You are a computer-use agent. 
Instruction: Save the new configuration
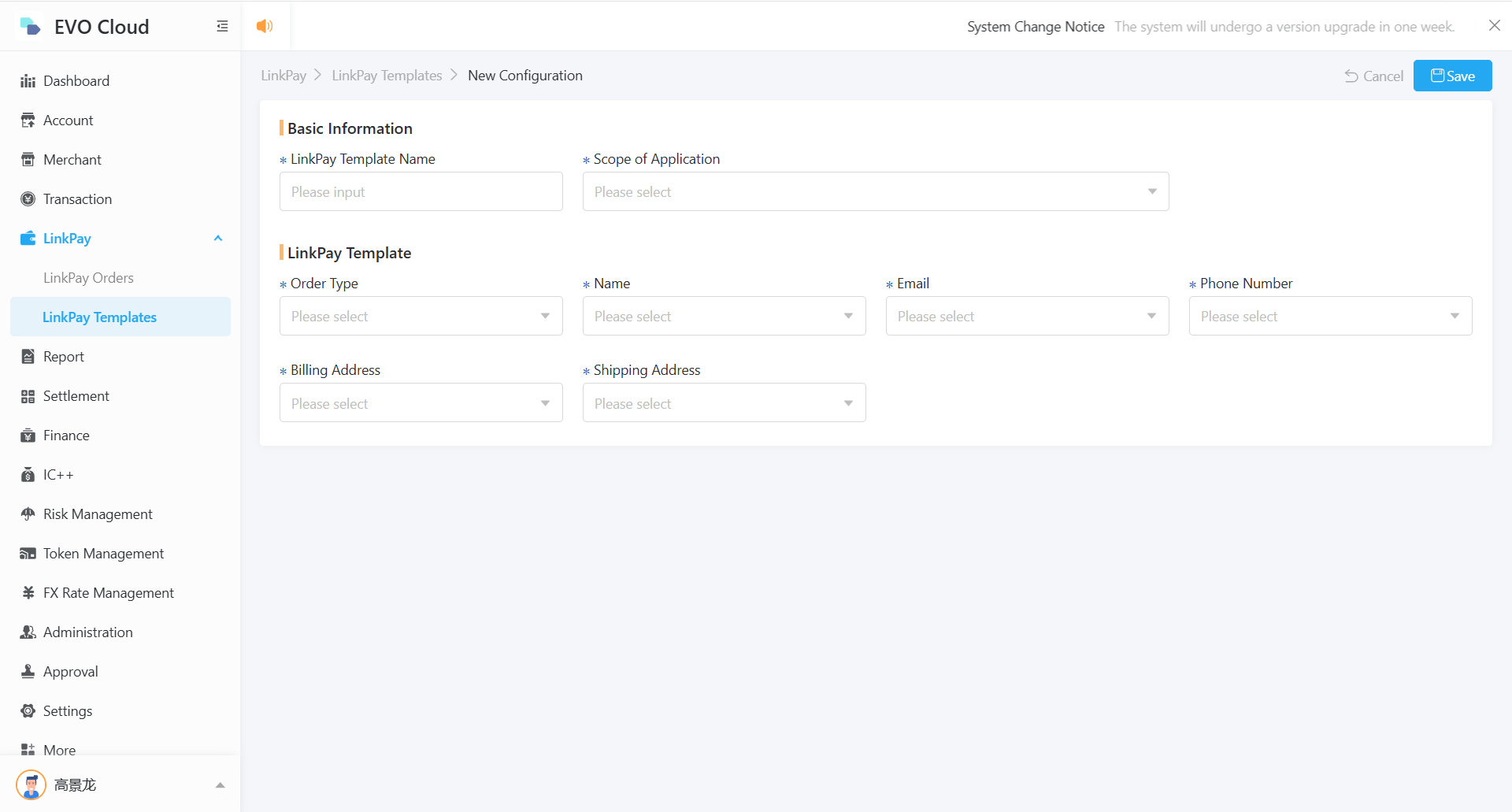click(x=1452, y=76)
